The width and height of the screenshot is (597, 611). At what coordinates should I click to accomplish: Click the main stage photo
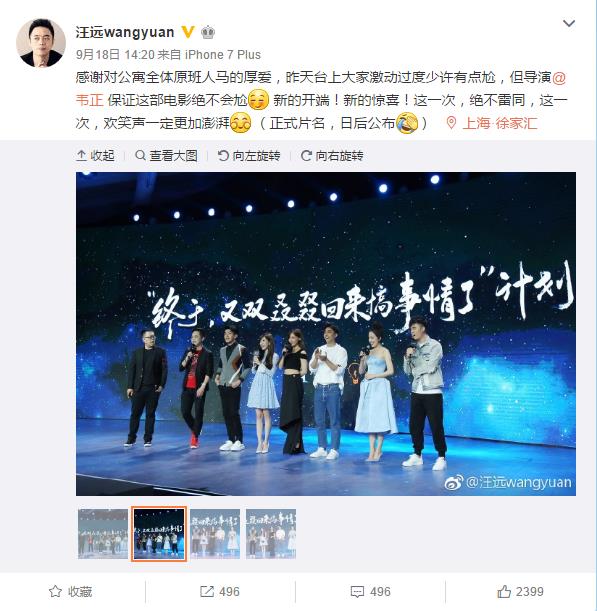click(x=326, y=334)
